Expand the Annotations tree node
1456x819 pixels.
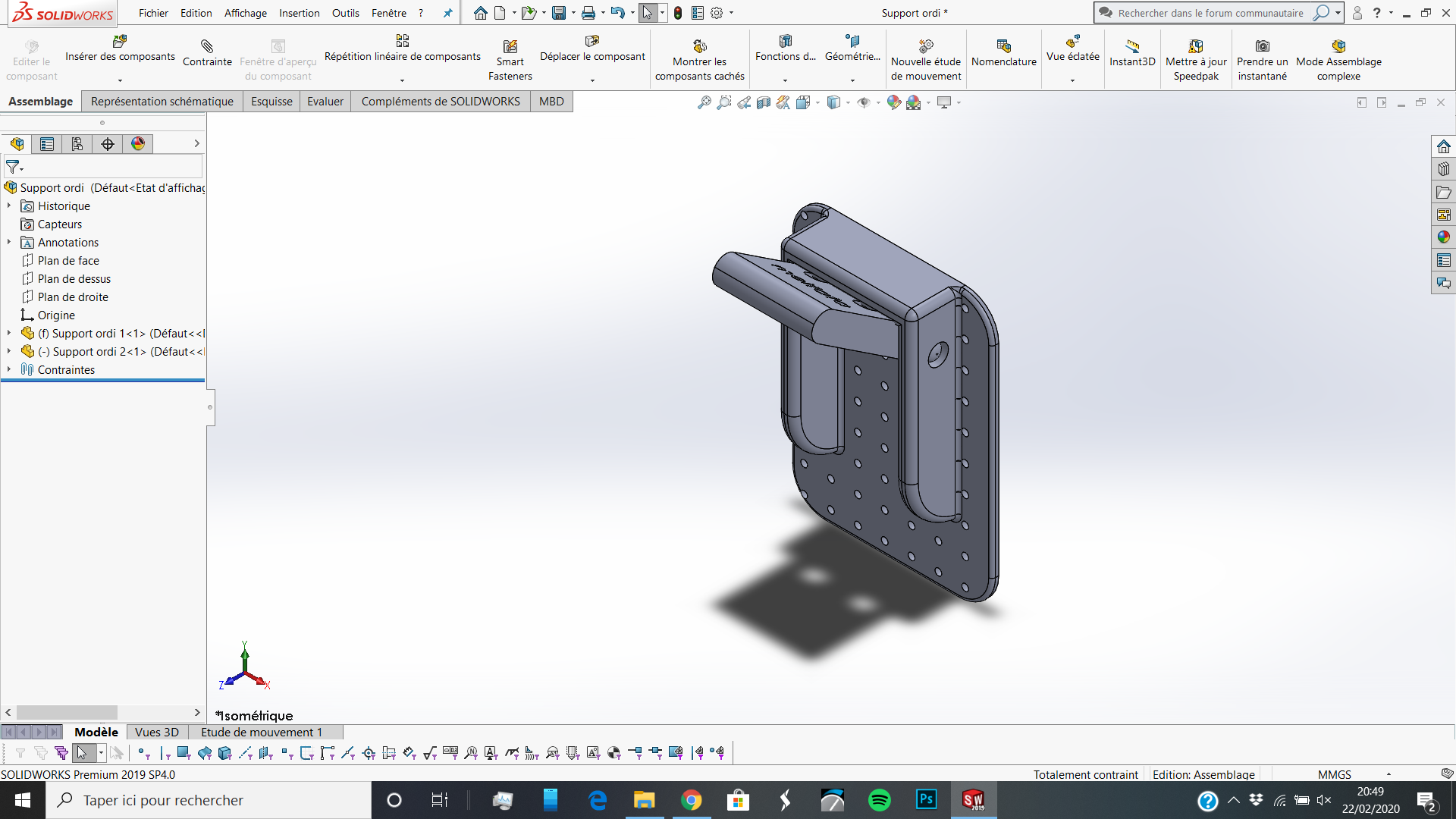[9, 243]
